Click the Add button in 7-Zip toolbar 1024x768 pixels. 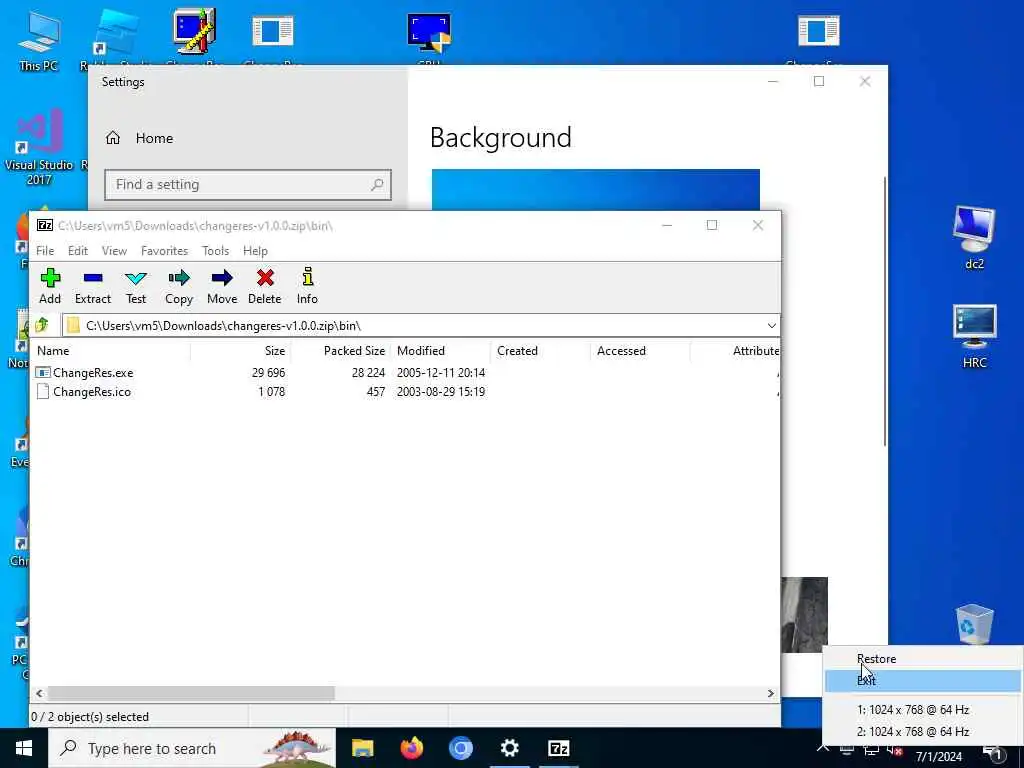tap(50, 286)
